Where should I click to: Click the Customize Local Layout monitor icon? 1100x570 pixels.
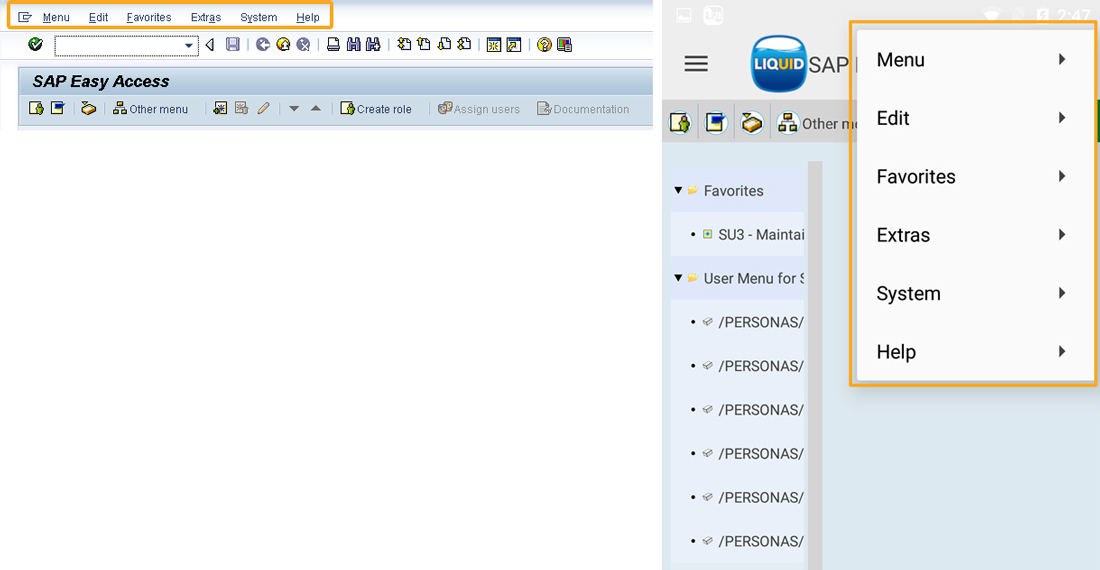(565, 45)
